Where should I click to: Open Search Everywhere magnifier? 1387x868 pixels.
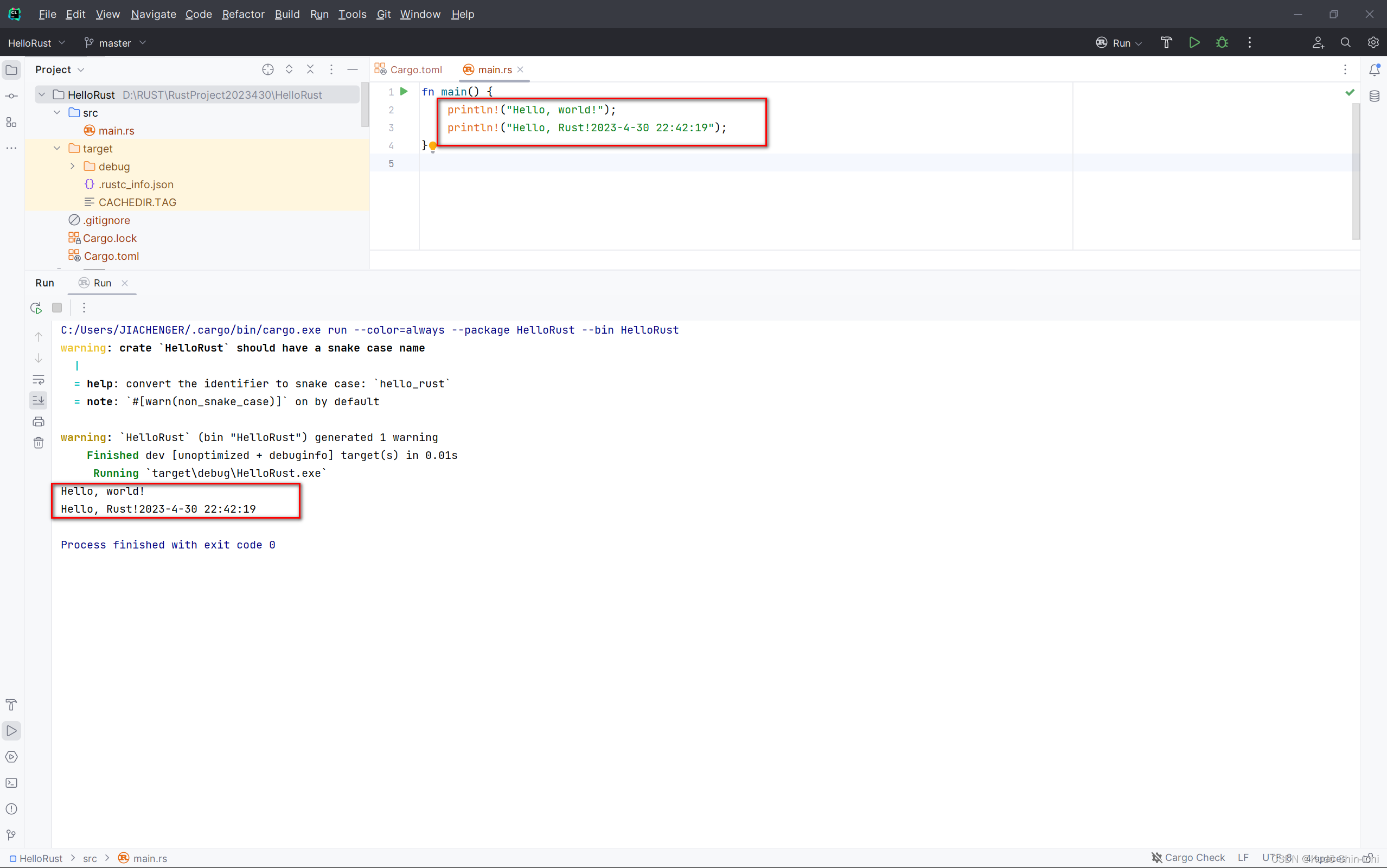(x=1346, y=42)
